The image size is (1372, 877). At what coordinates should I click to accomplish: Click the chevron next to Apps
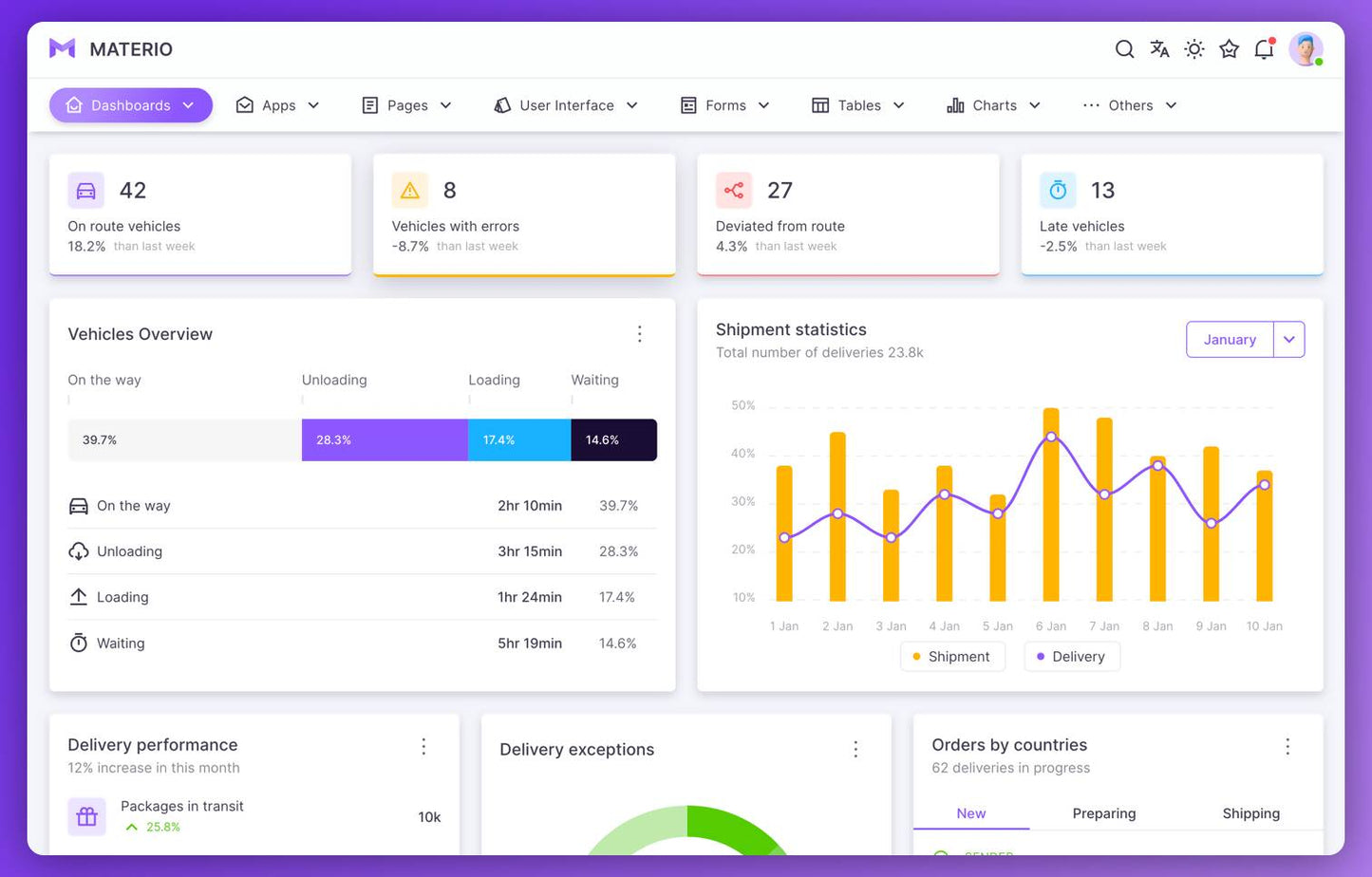(x=313, y=105)
